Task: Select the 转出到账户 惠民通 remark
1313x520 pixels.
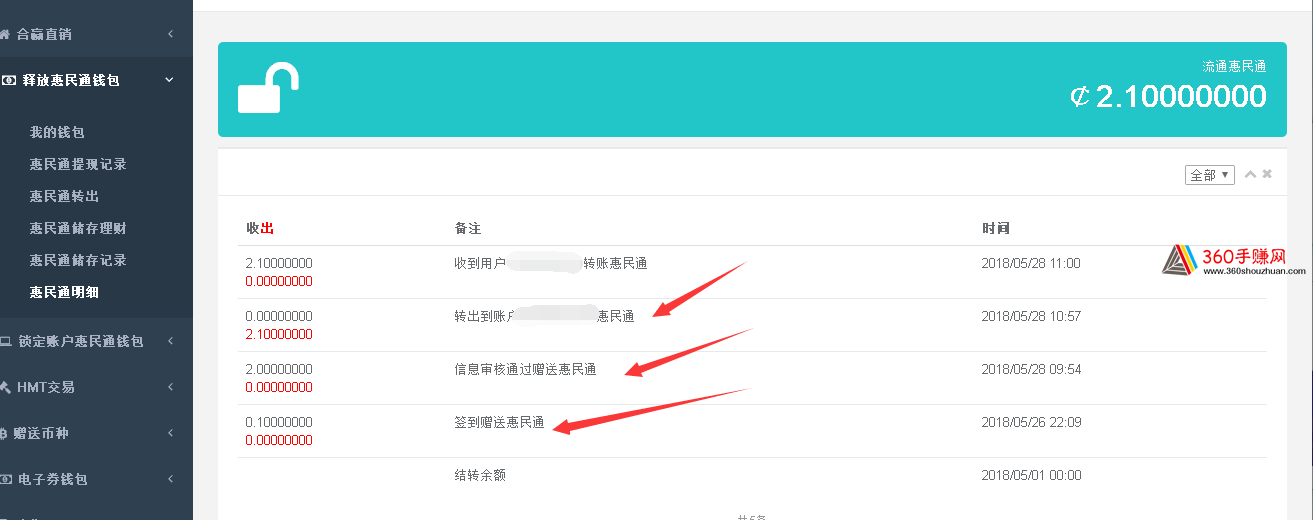Action: (544, 316)
